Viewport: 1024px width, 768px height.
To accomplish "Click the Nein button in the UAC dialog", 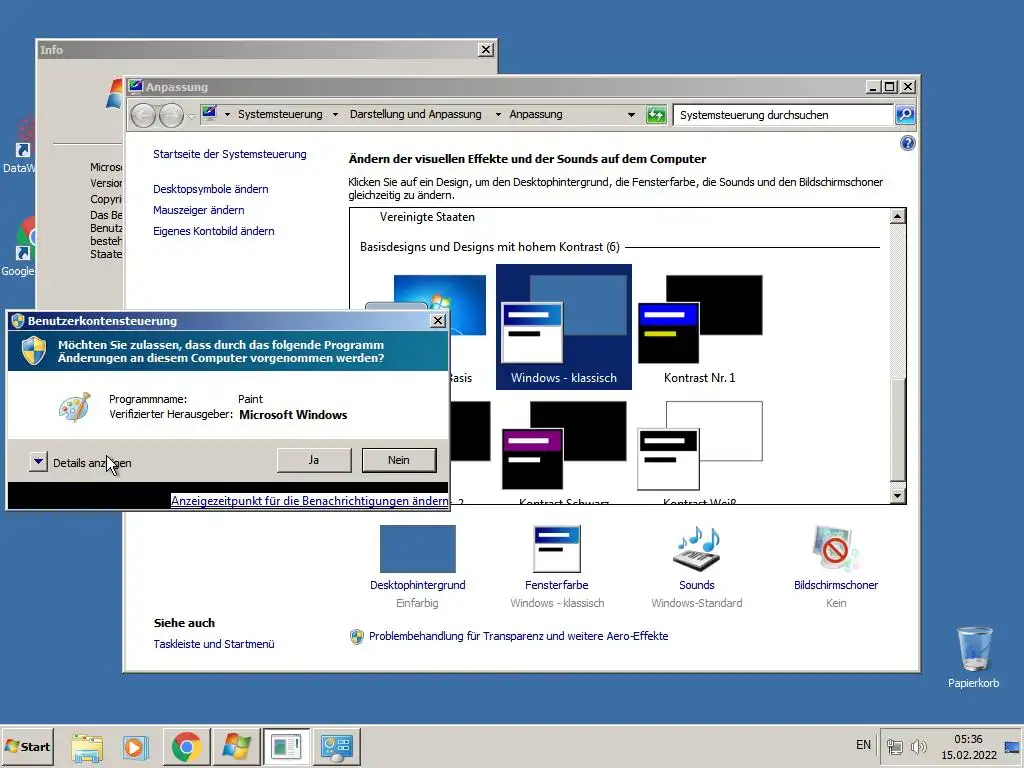I will point(399,460).
